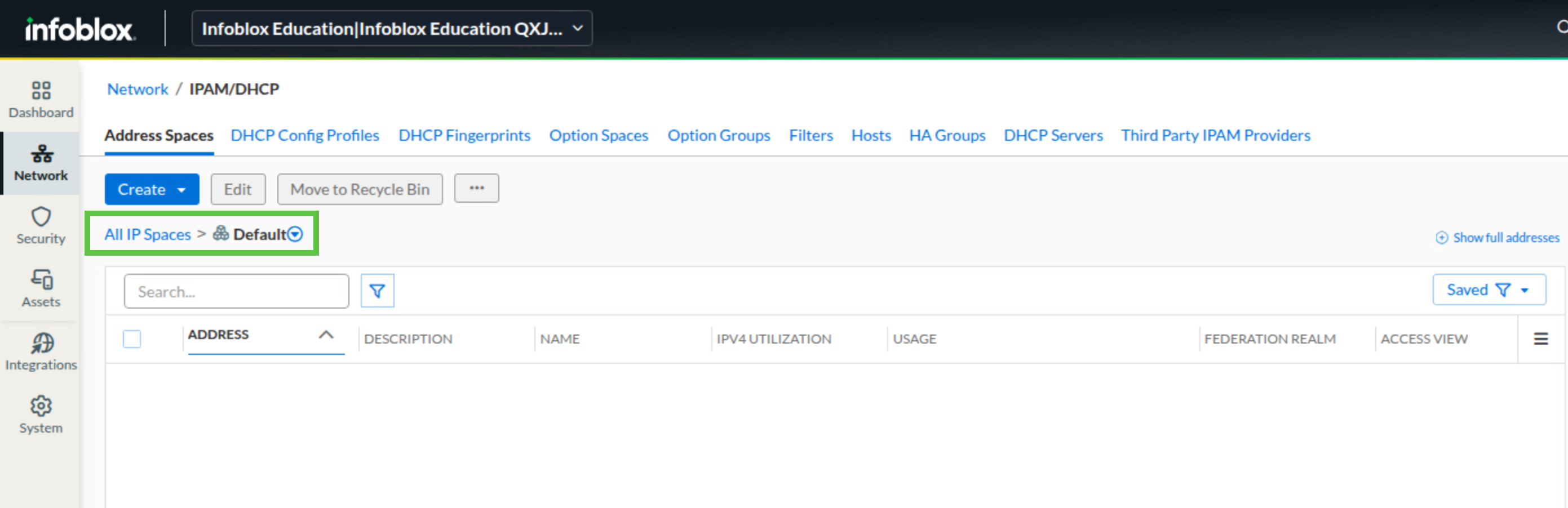This screenshot has width=1568, height=508.
Task: Focus the Search input field
Action: [237, 291]
